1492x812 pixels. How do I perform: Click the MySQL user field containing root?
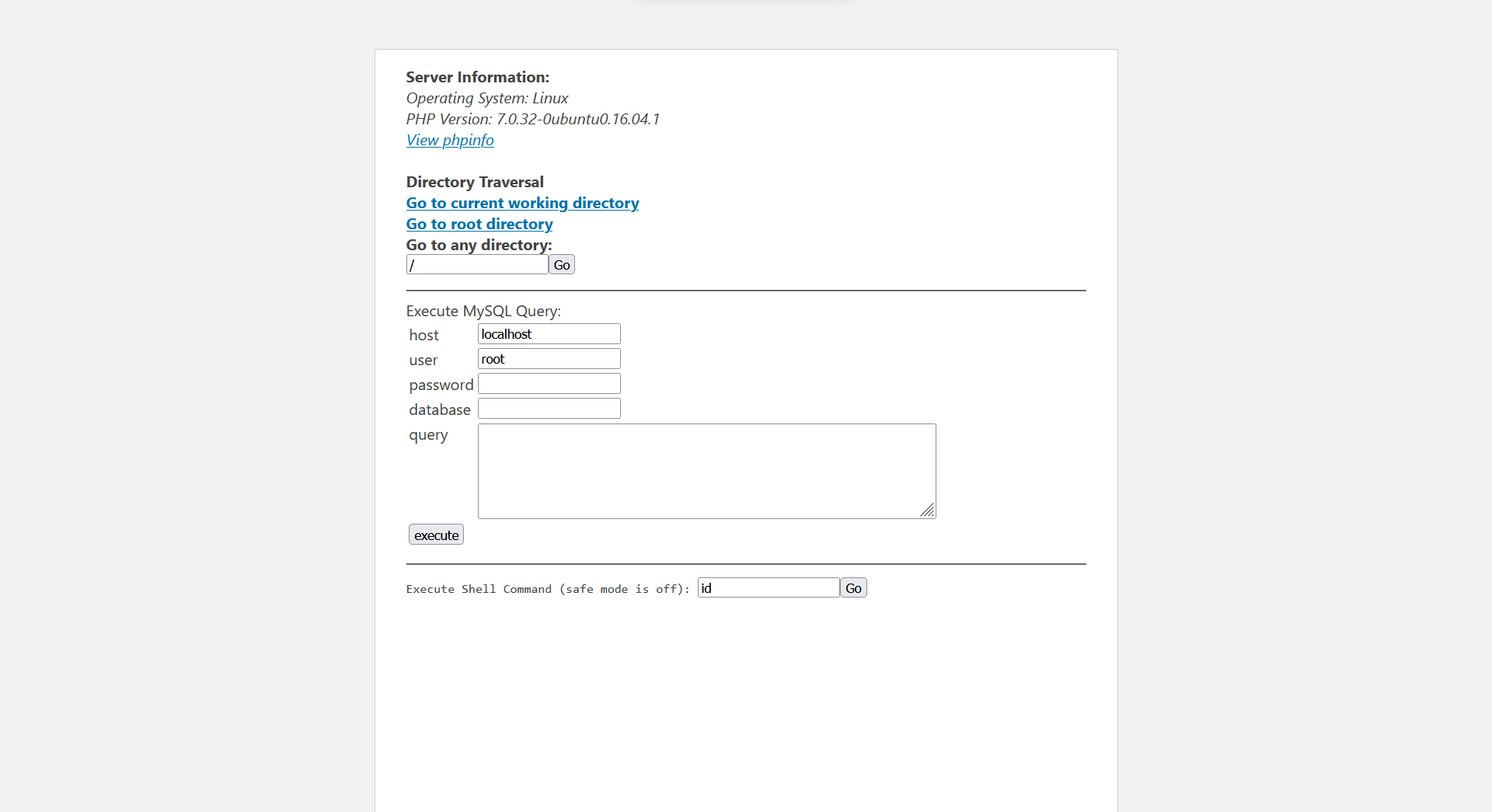pos(549,359)
